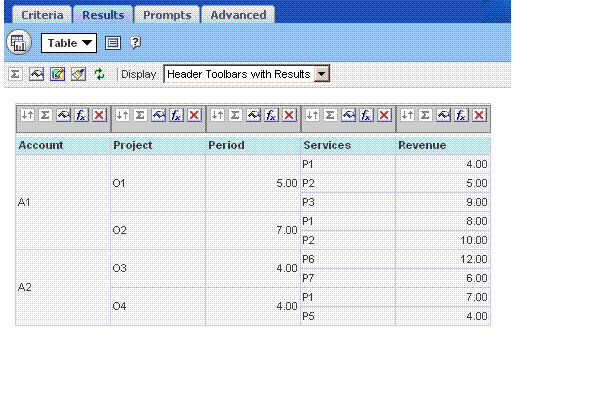This screenshot has width=600, height=400.
Task: Click the Project column header
Action: click(158, 145)
